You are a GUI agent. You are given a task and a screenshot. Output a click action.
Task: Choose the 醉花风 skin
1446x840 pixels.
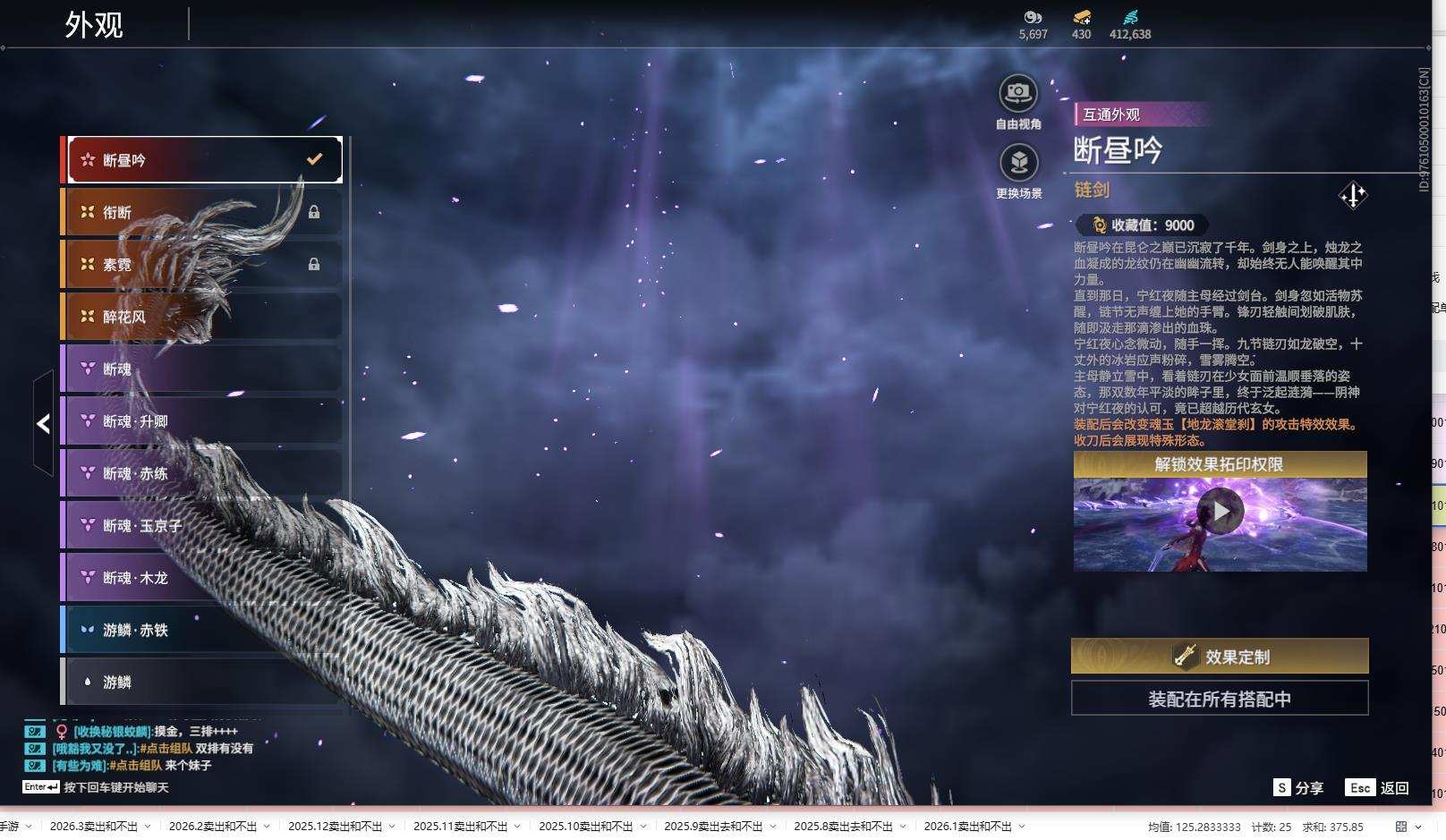coord(204,316)
